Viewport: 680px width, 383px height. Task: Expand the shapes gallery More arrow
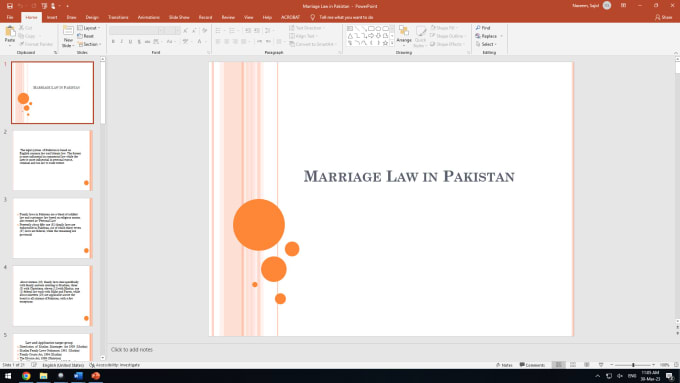click(x=392, y=43)
